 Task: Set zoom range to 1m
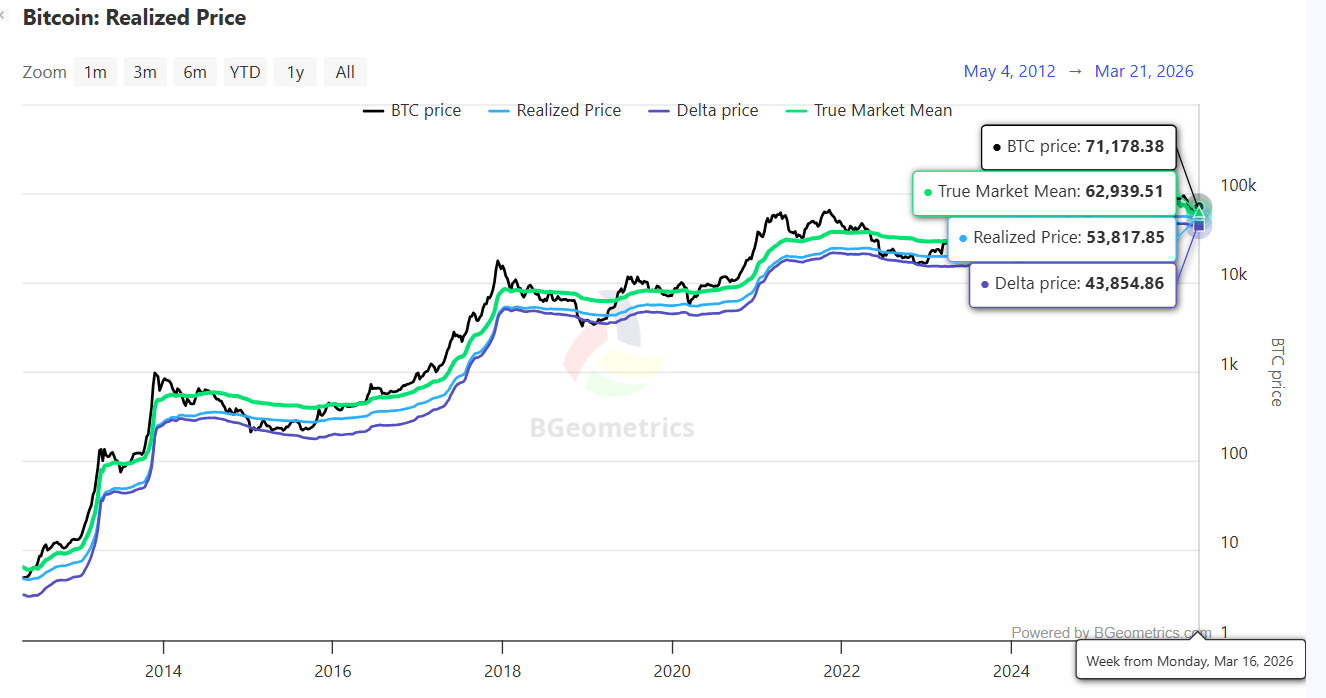point(95,72)
